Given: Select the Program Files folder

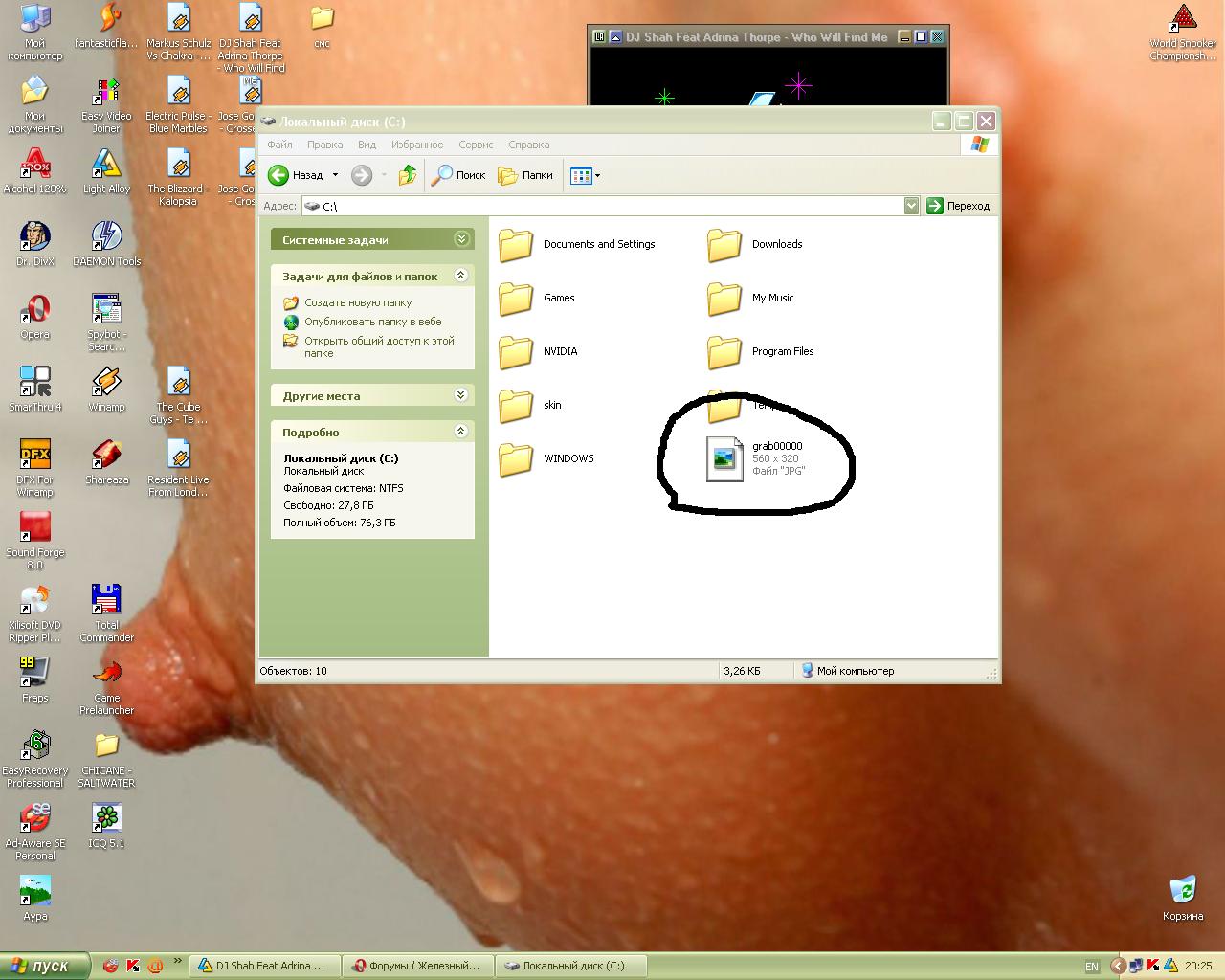Looking at the screenshot, I should click(724, 352).
